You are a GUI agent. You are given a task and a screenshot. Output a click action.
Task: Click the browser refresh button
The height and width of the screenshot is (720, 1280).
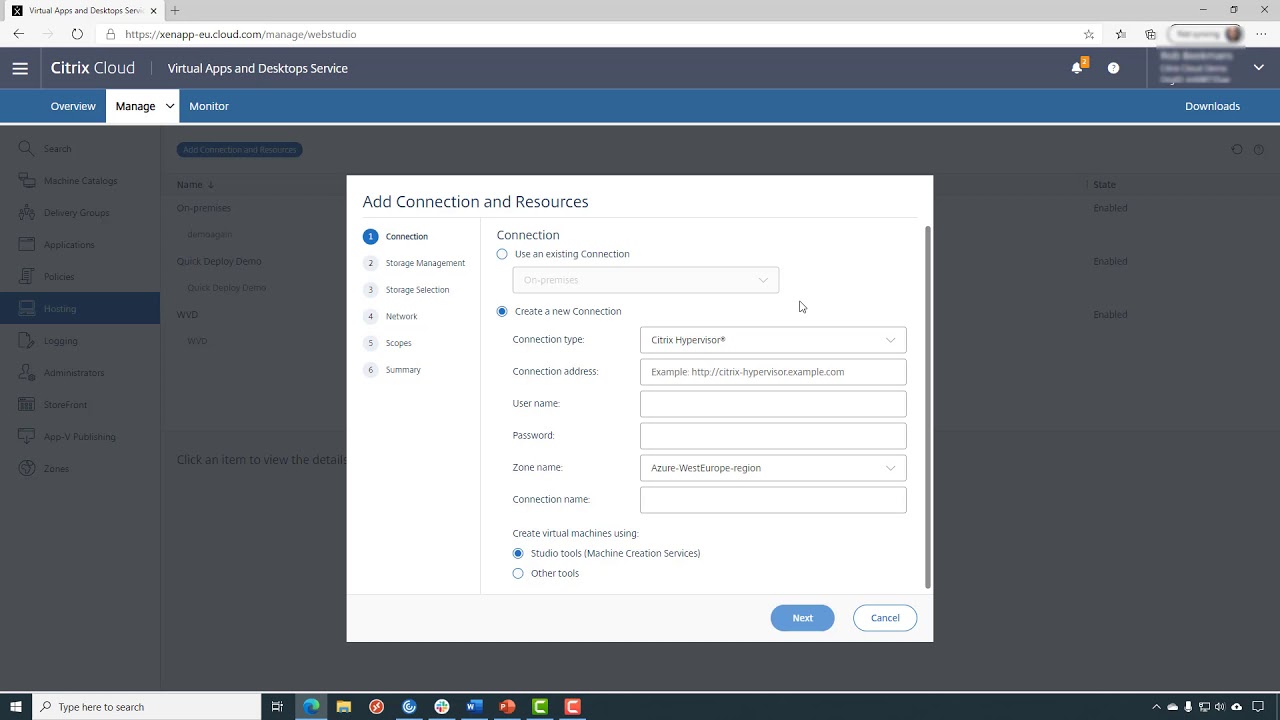tap(77, 34)
